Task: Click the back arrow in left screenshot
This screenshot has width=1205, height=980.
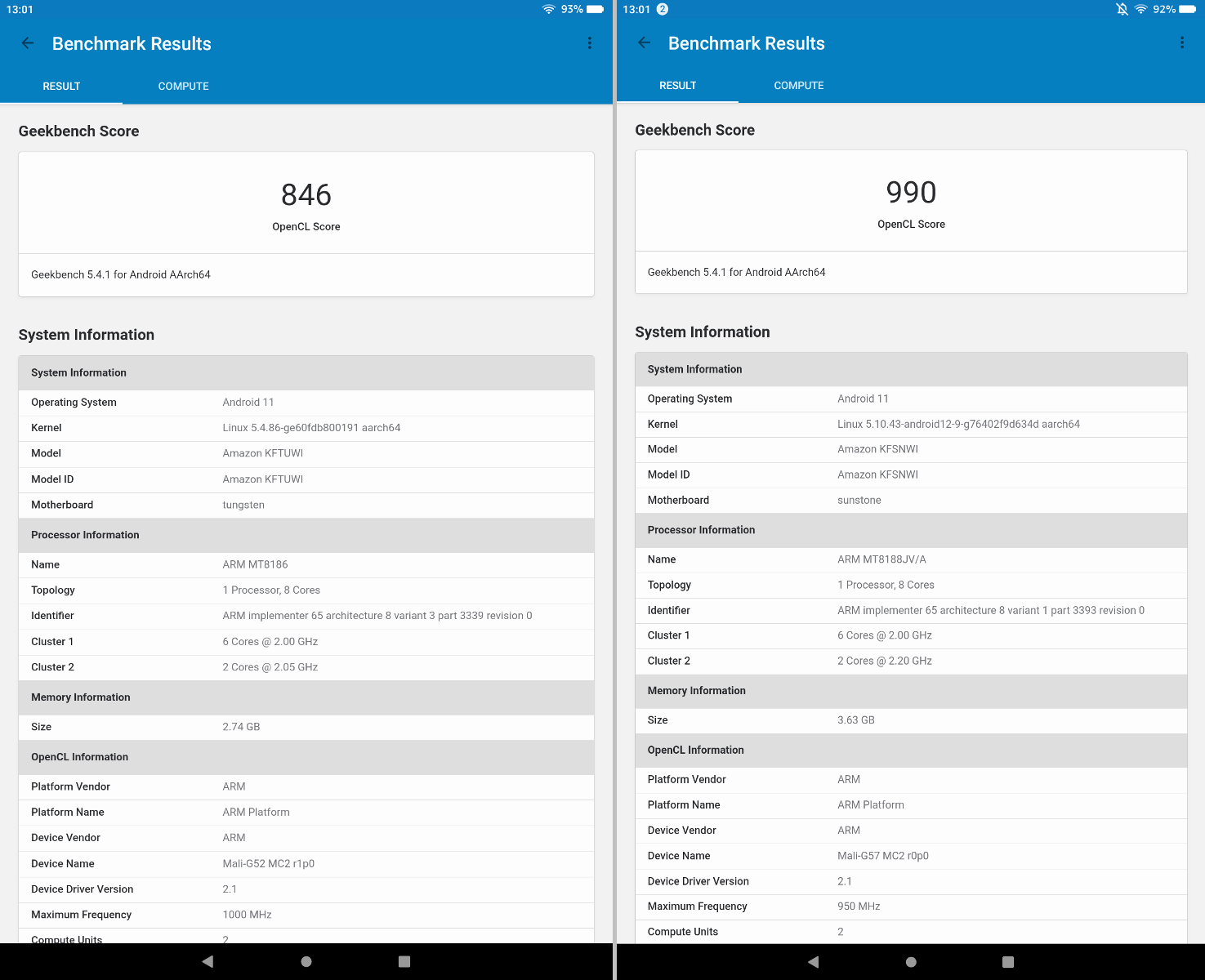Action: [x=28, y=42]
